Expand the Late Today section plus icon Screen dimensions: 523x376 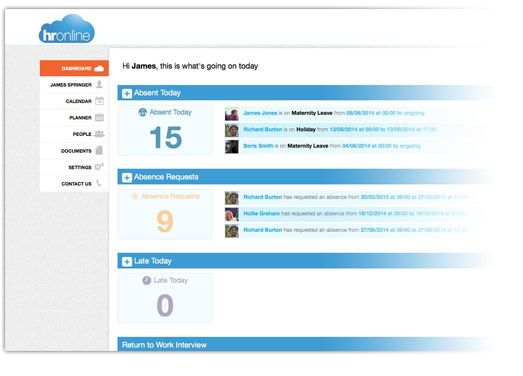click(127, 262)
